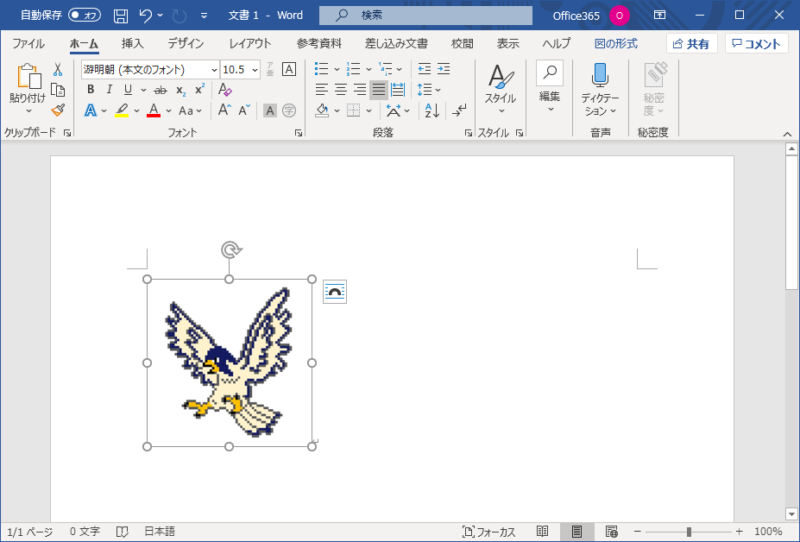Open the font size dropdown
This screenshot has height=542, width=800.
click(255, 70)
